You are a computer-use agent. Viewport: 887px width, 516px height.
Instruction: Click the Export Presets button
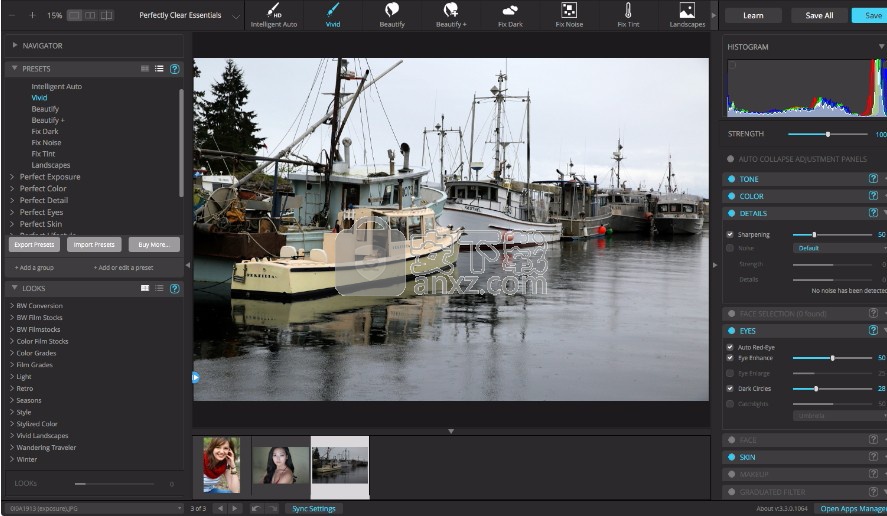point(35,244)
